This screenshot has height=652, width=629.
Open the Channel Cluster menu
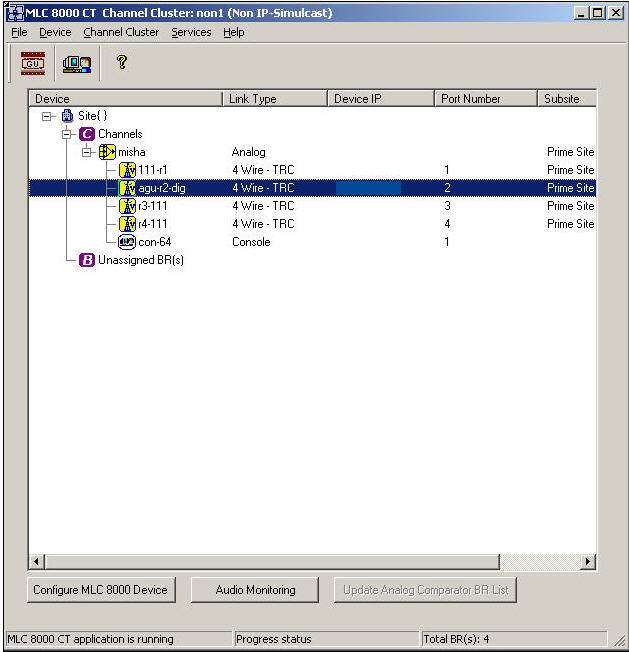(x=121, y=32)
